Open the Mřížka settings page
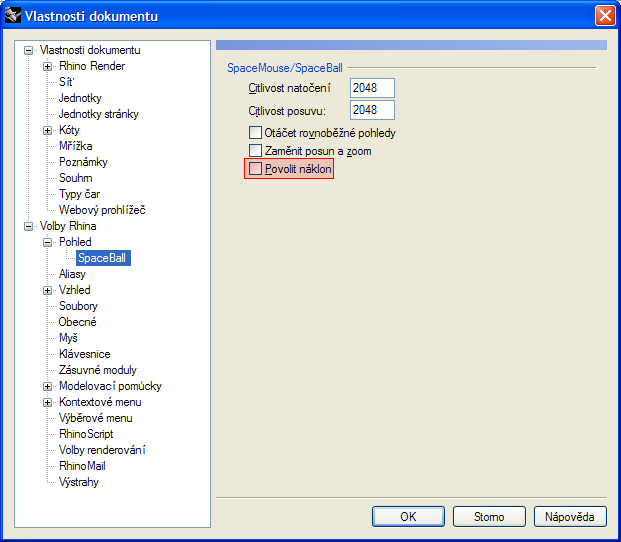Screen dimensions: 621x542 76,146
